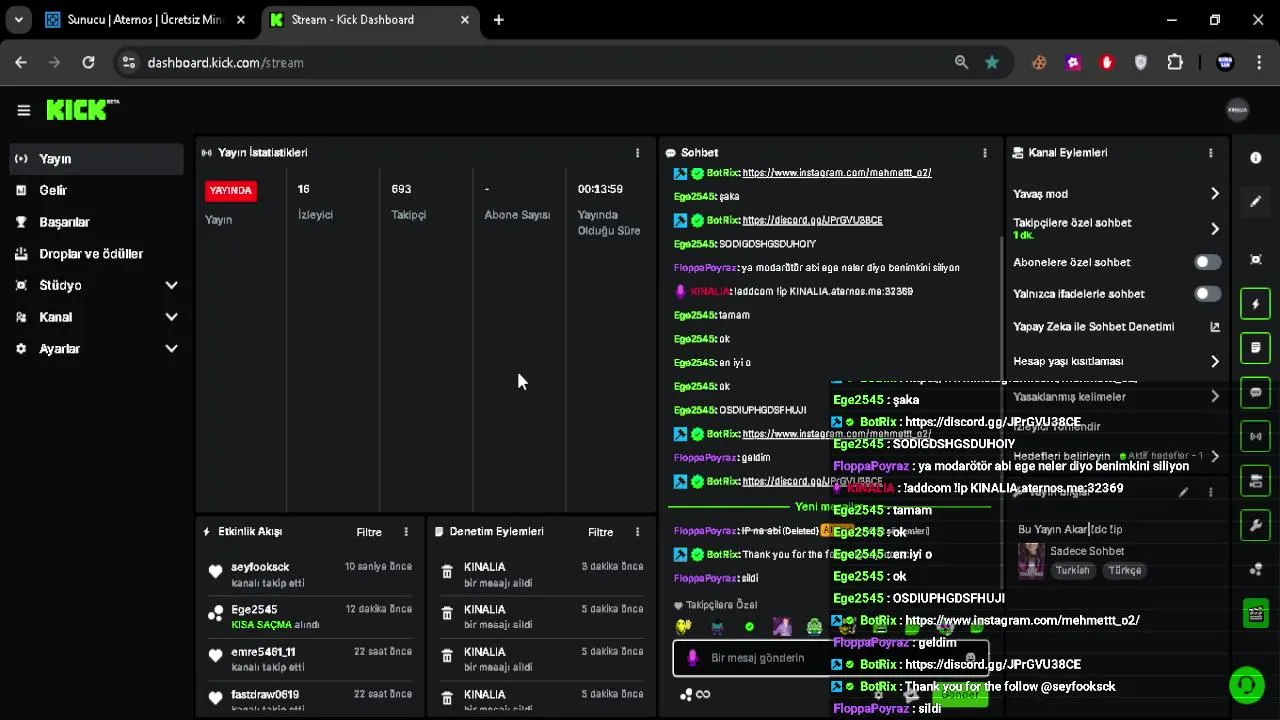Reload the page with the browser refresh button
Image resolution: width=1280 pixels, height=720 pixels.
88,62
